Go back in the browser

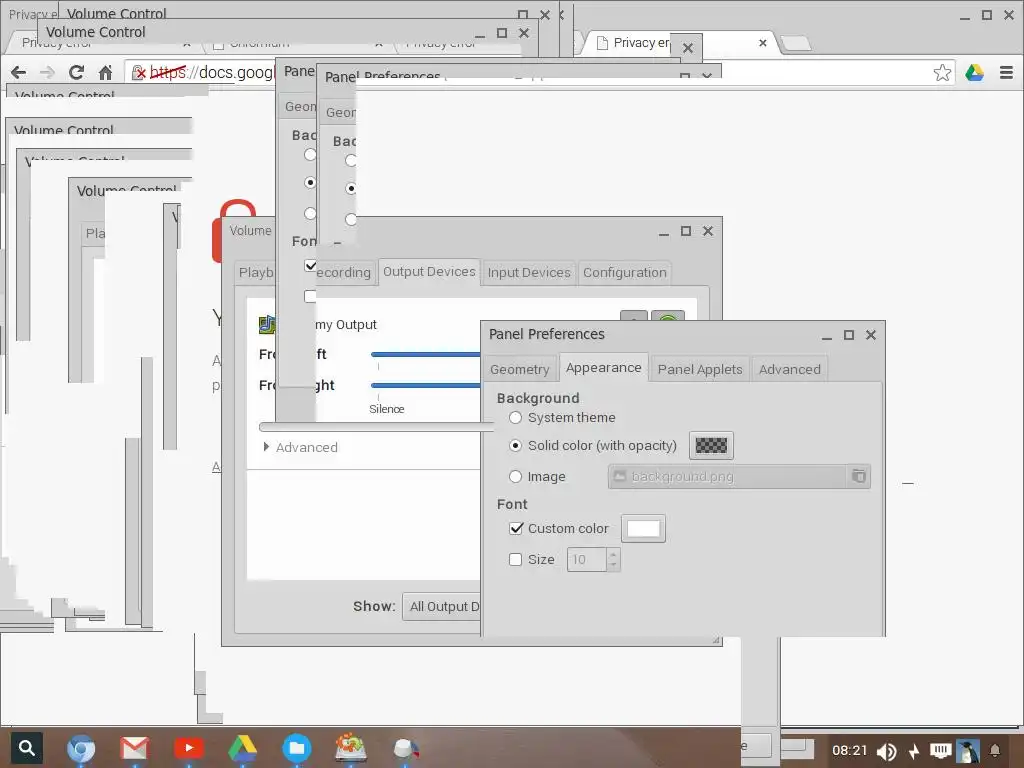18,72
